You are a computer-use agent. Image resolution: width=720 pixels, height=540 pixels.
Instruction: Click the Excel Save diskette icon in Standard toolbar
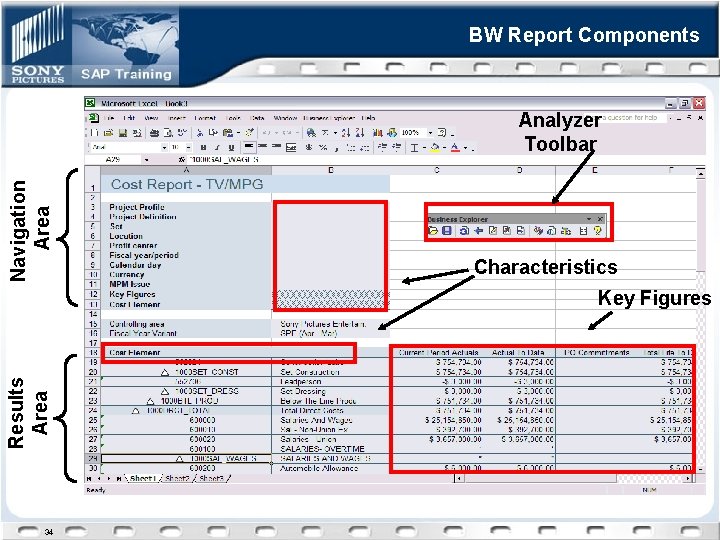(x=123, y=133)
